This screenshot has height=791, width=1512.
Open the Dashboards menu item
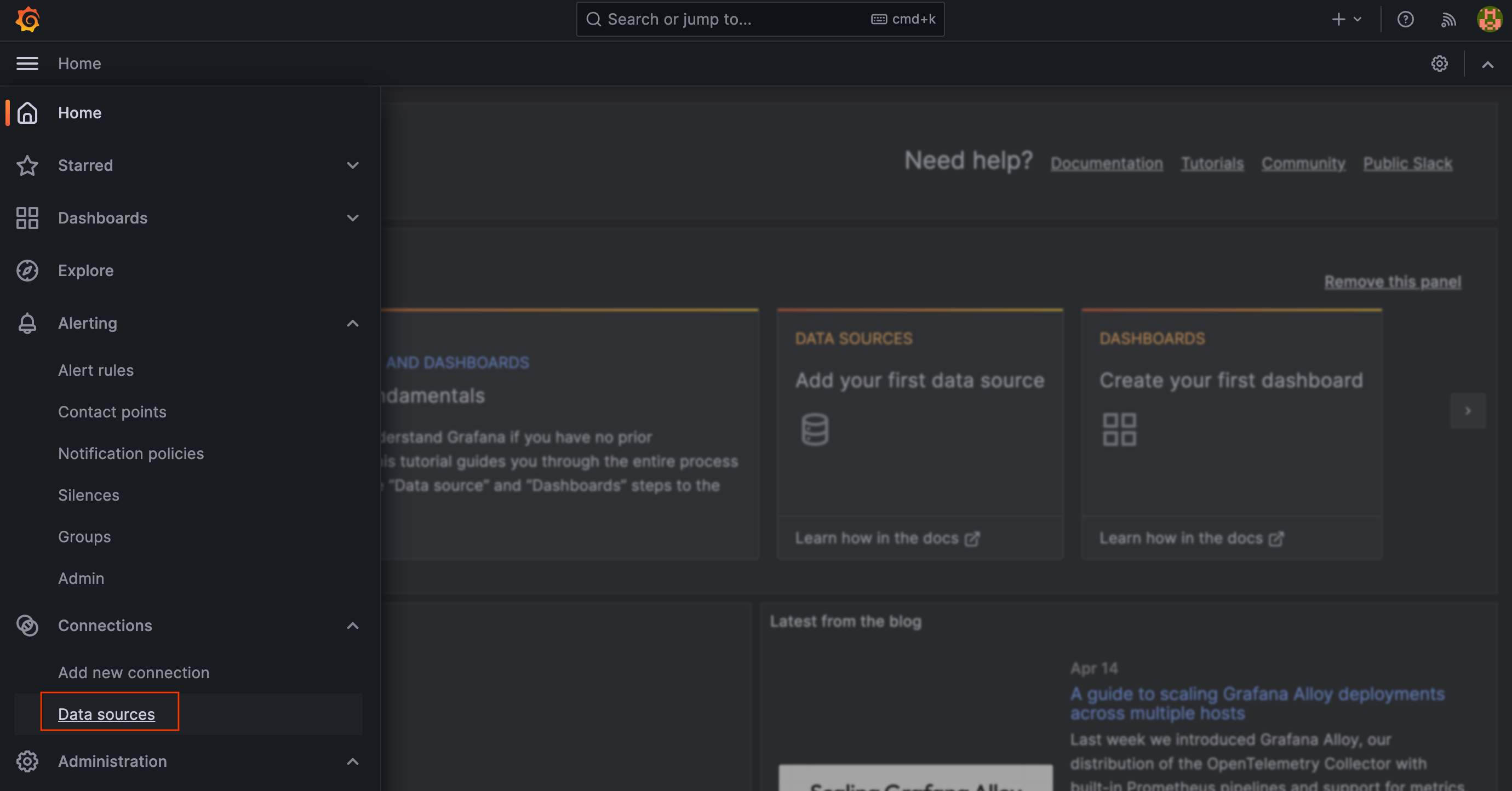coord(103,217)
